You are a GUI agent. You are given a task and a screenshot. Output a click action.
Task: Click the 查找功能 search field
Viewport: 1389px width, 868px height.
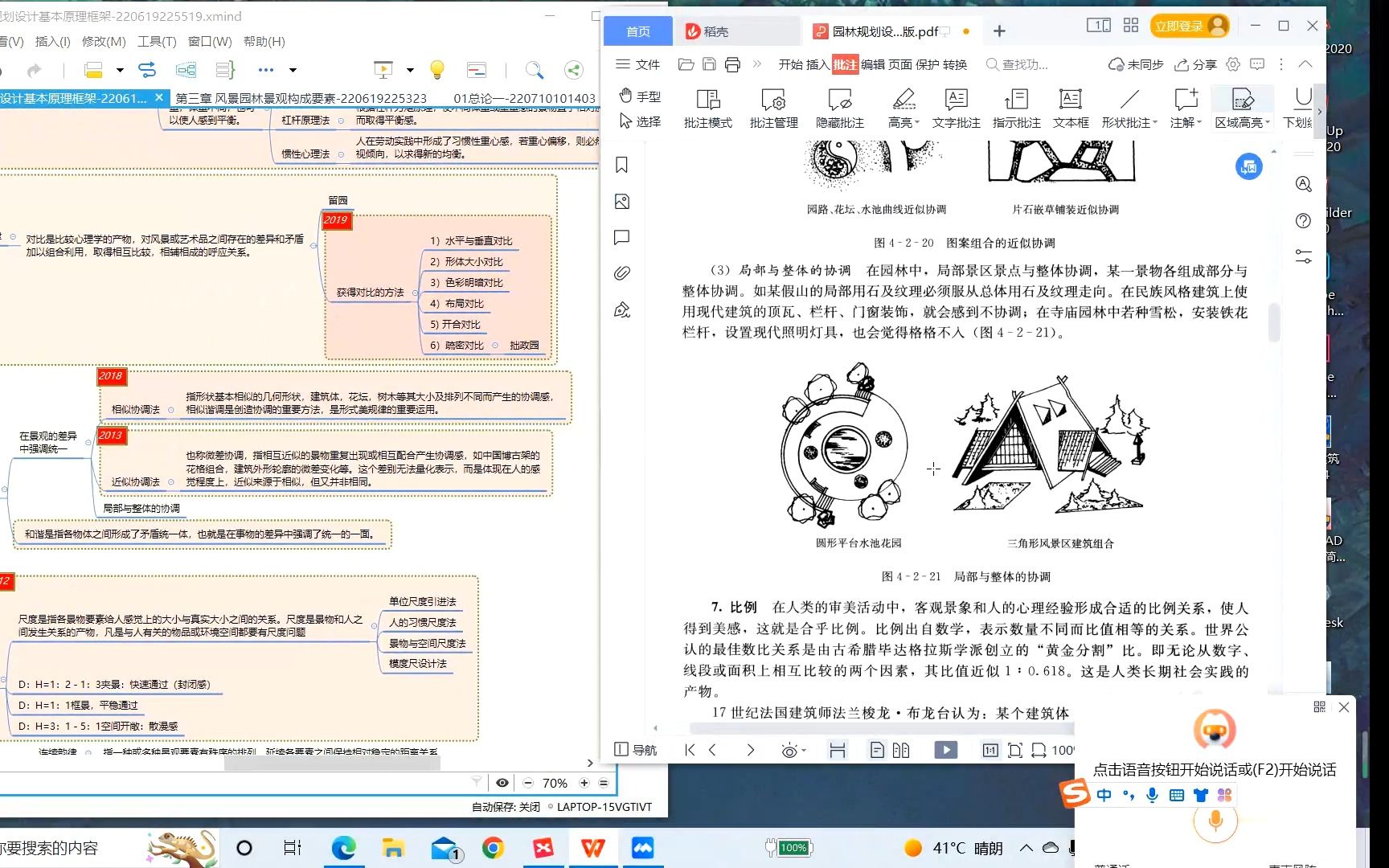point(1018,64)
